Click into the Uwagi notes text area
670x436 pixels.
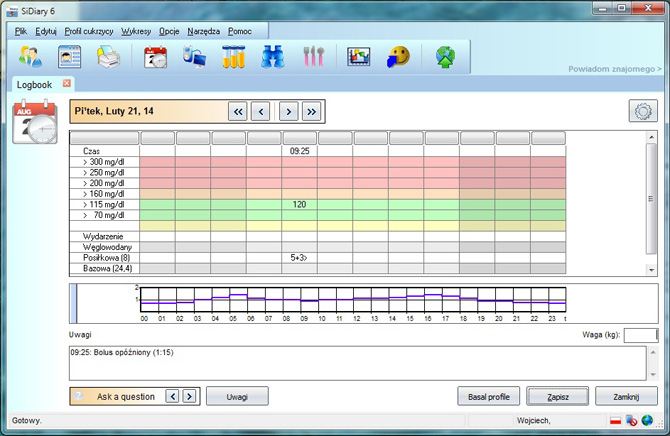[358, 363]
